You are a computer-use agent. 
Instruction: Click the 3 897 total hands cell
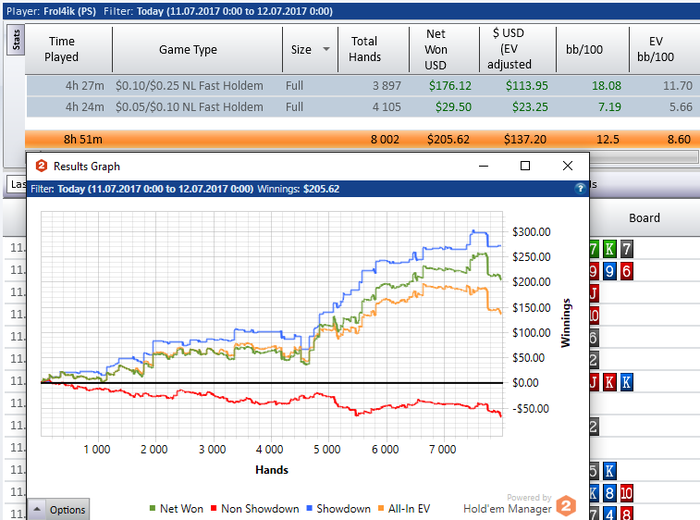387,86
